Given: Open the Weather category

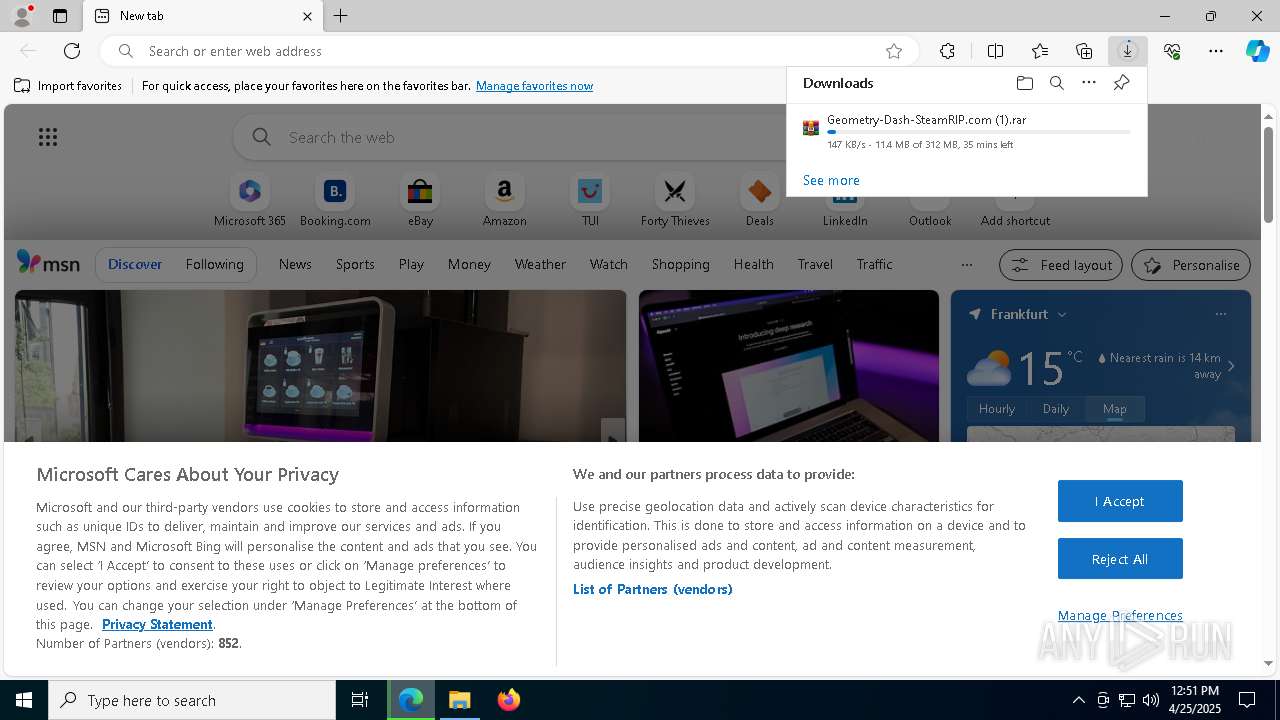Looking at the screenshot, I should point(540,264).
